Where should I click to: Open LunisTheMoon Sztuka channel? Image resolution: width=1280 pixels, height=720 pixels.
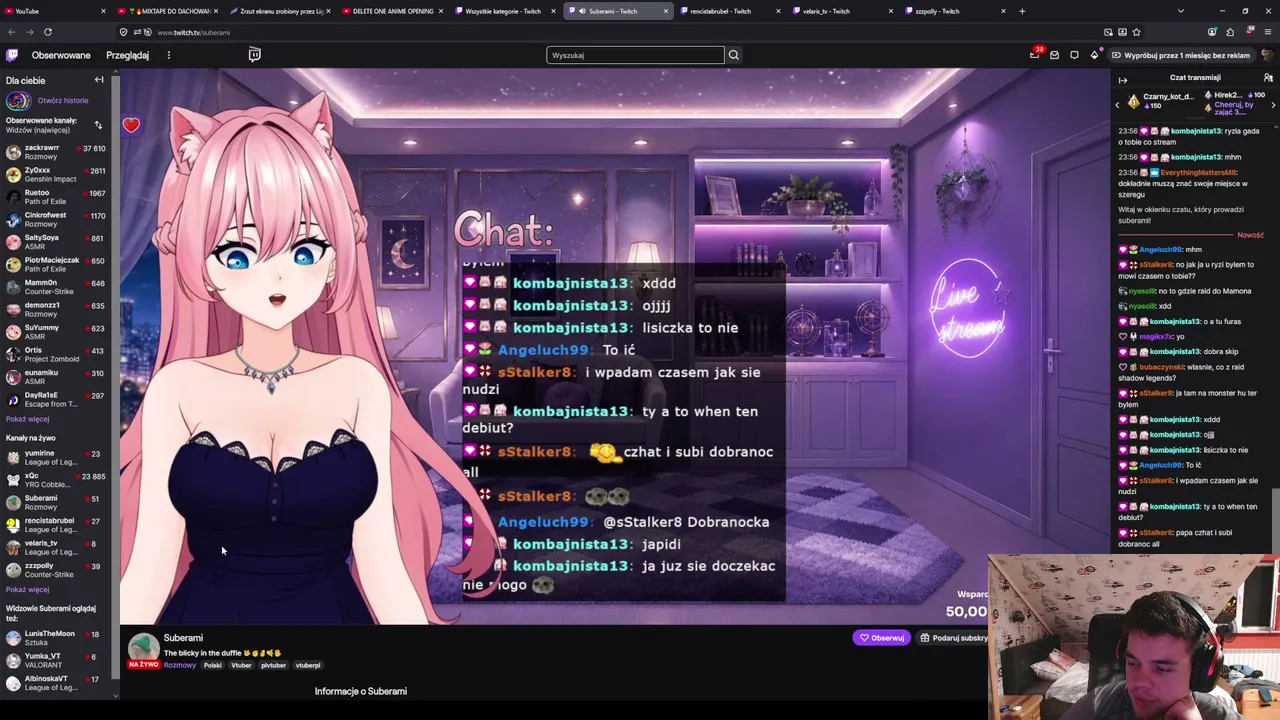click(55, 638)
